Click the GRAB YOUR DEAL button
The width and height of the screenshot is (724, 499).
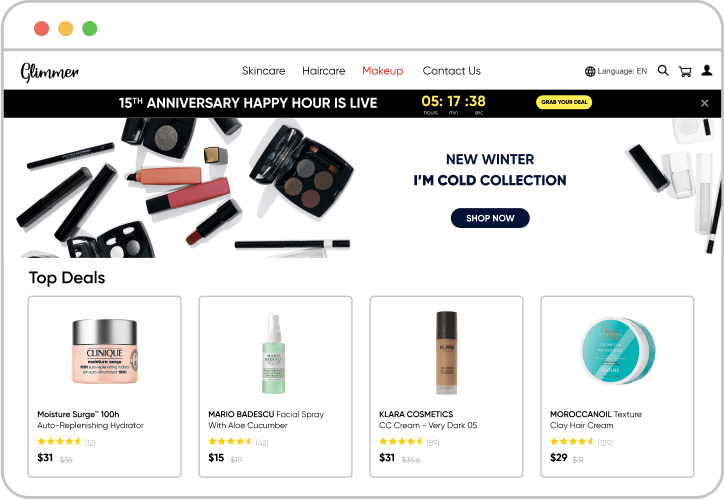coord(564,102)
